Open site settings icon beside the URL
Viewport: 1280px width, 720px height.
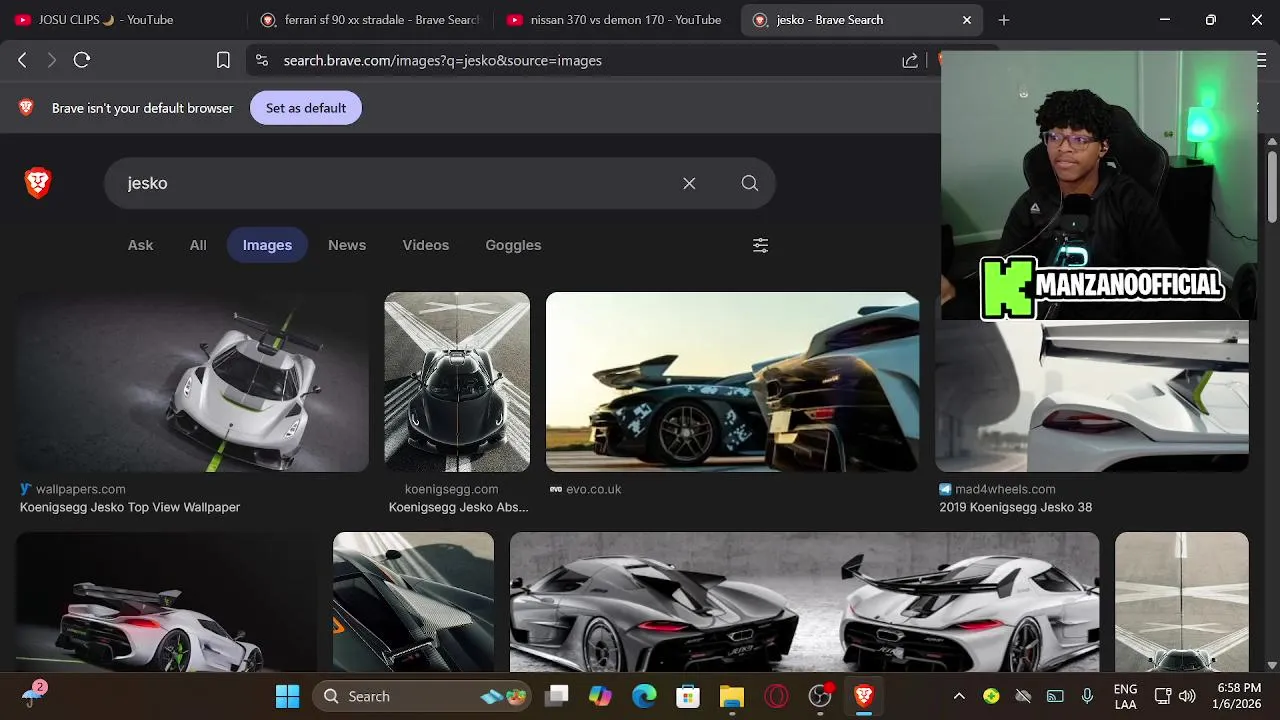coord(262,60)
